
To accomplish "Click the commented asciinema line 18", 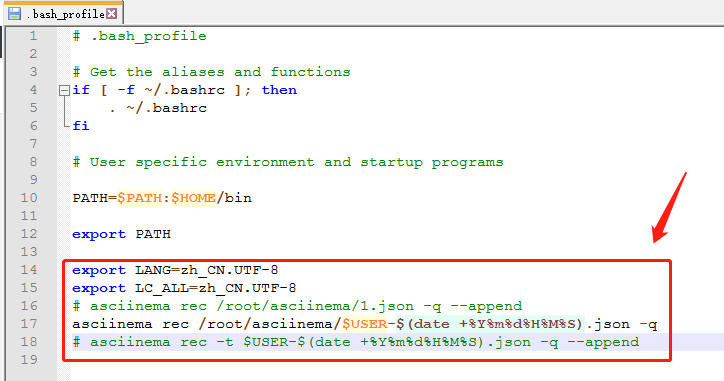I will [356, 342].
